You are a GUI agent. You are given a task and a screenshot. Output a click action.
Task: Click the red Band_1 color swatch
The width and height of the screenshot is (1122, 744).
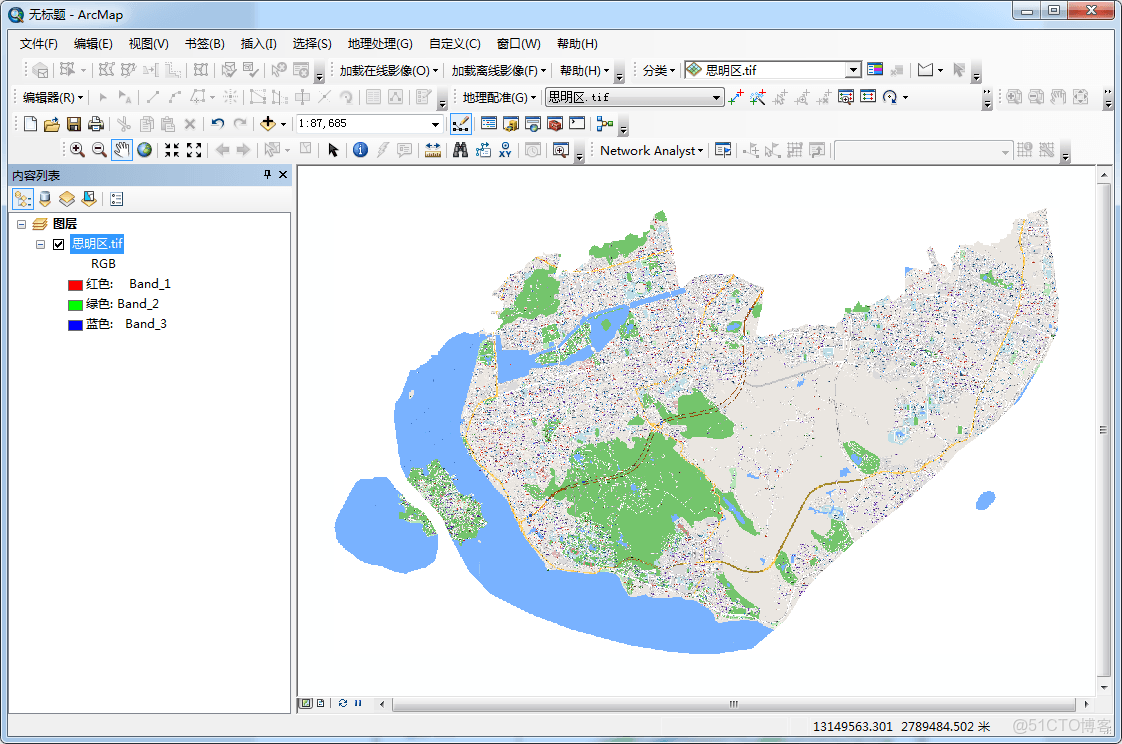(x=75, y=285)
